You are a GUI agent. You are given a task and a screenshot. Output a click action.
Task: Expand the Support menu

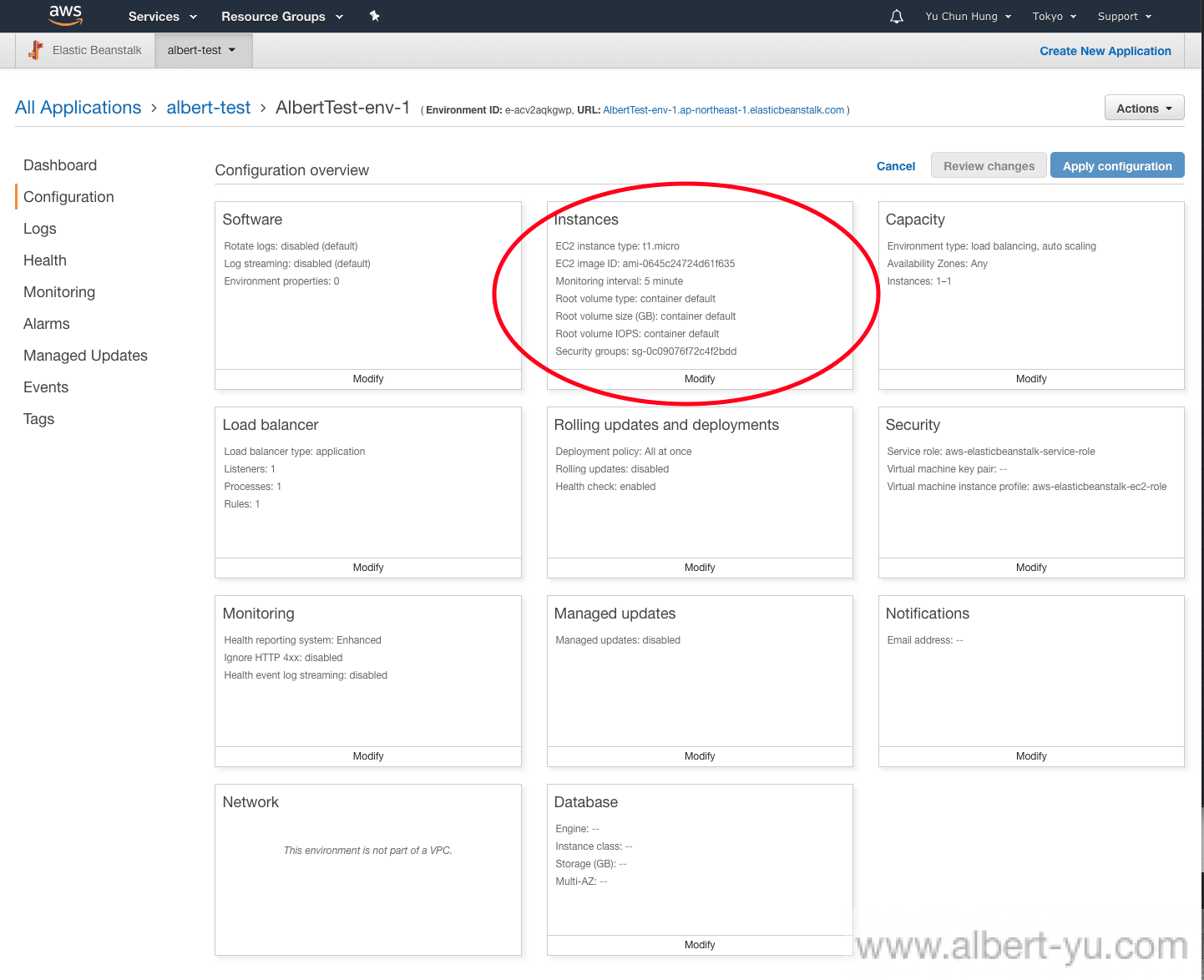point(1125,17)
